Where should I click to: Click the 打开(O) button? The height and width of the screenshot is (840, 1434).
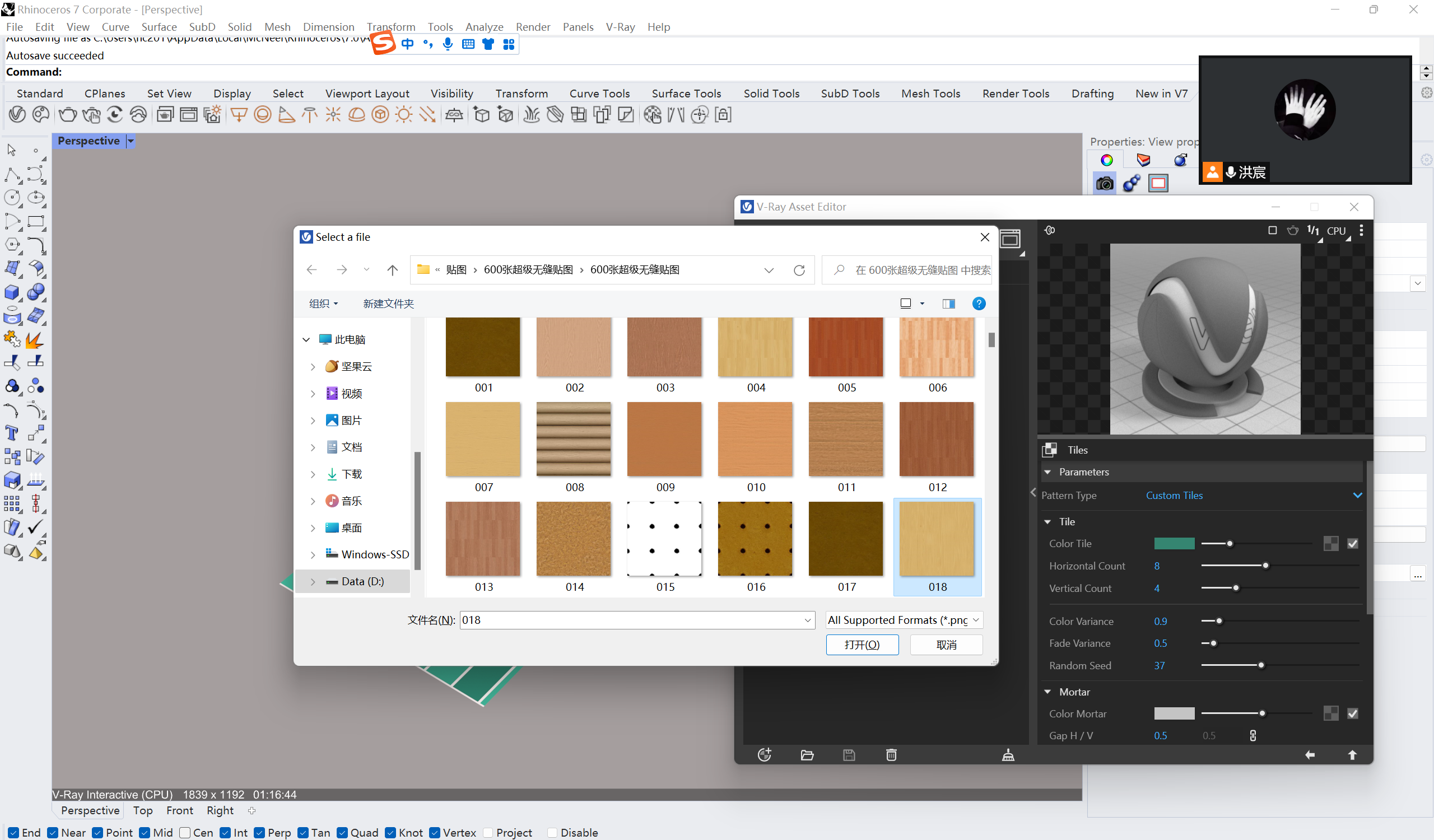862,645
